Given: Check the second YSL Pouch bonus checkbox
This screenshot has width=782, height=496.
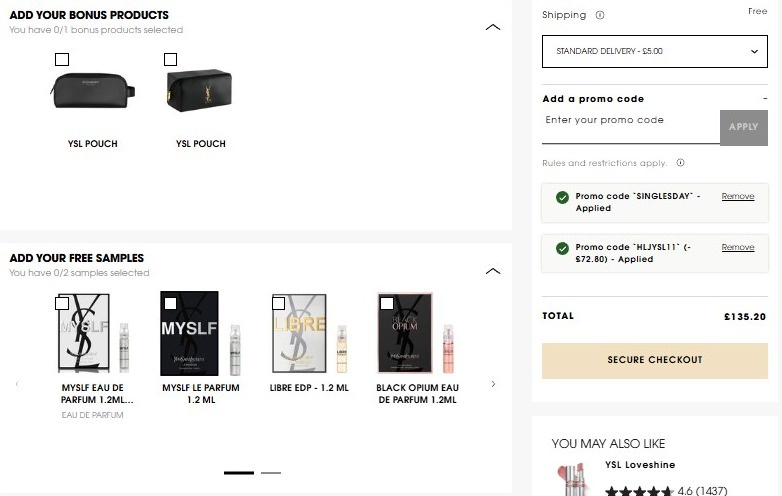Looking at the screenshot, I should (x=170, y=60).
